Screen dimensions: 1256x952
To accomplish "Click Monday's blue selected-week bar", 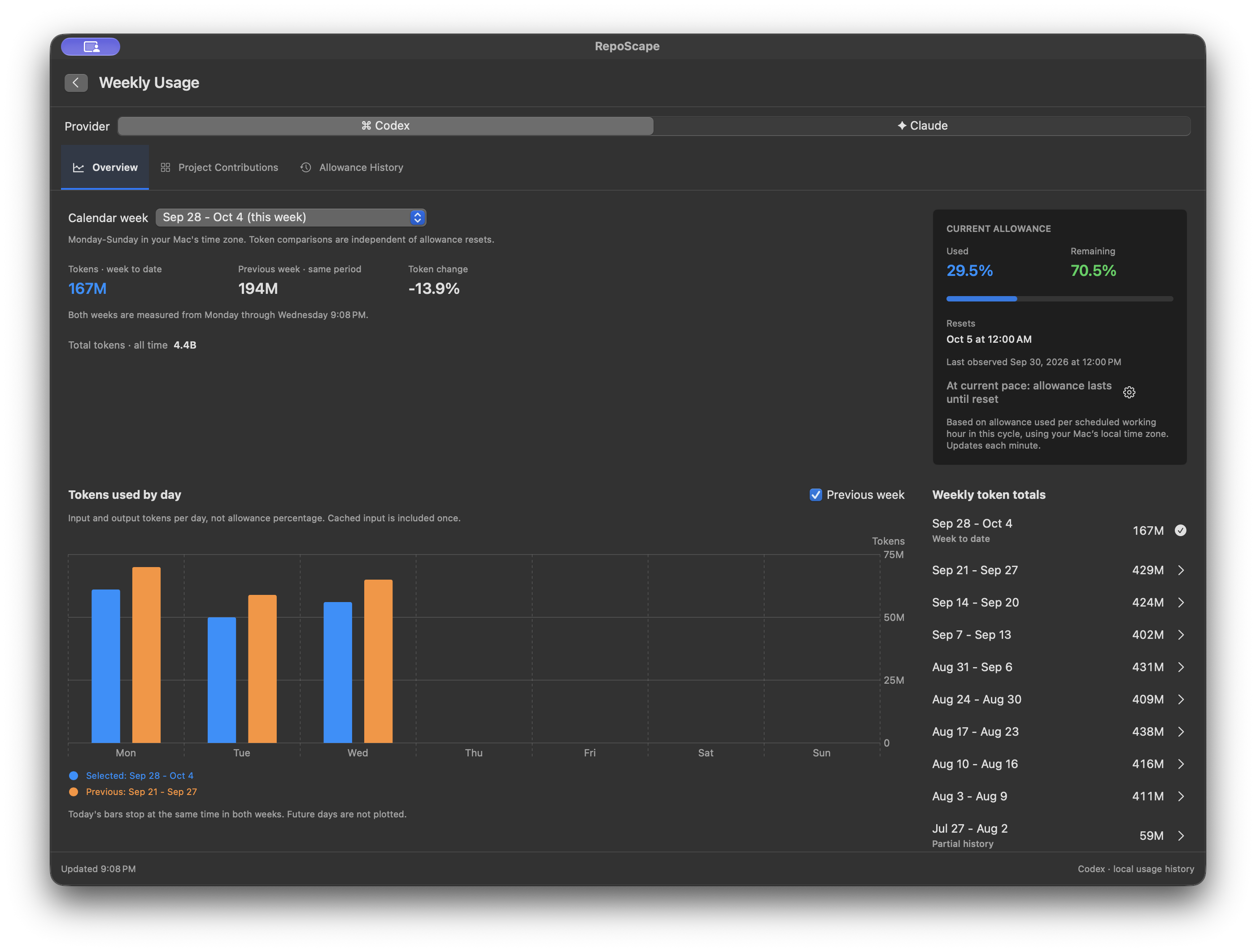I will (105, 666).
